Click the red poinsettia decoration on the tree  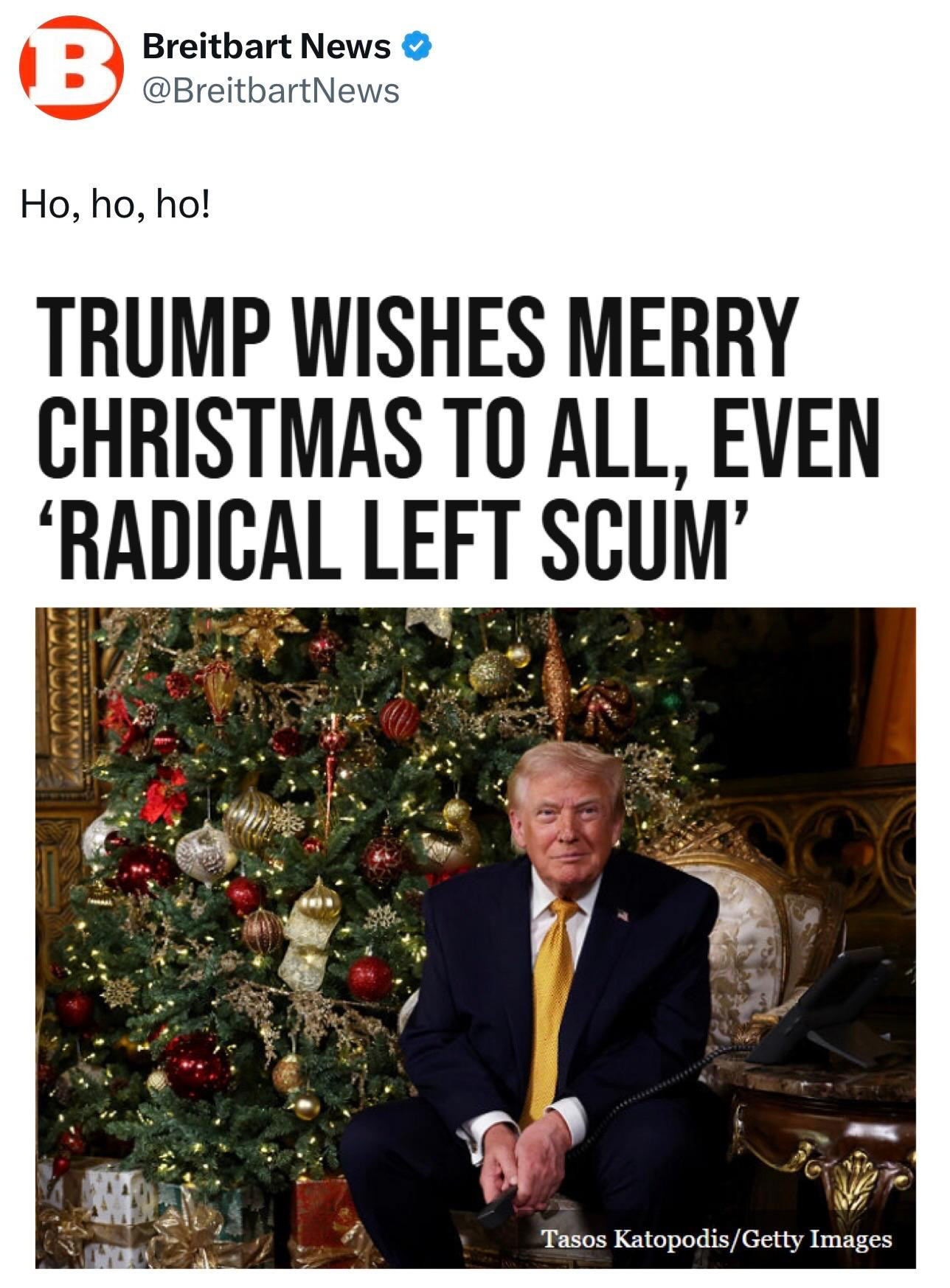[164, 795]
